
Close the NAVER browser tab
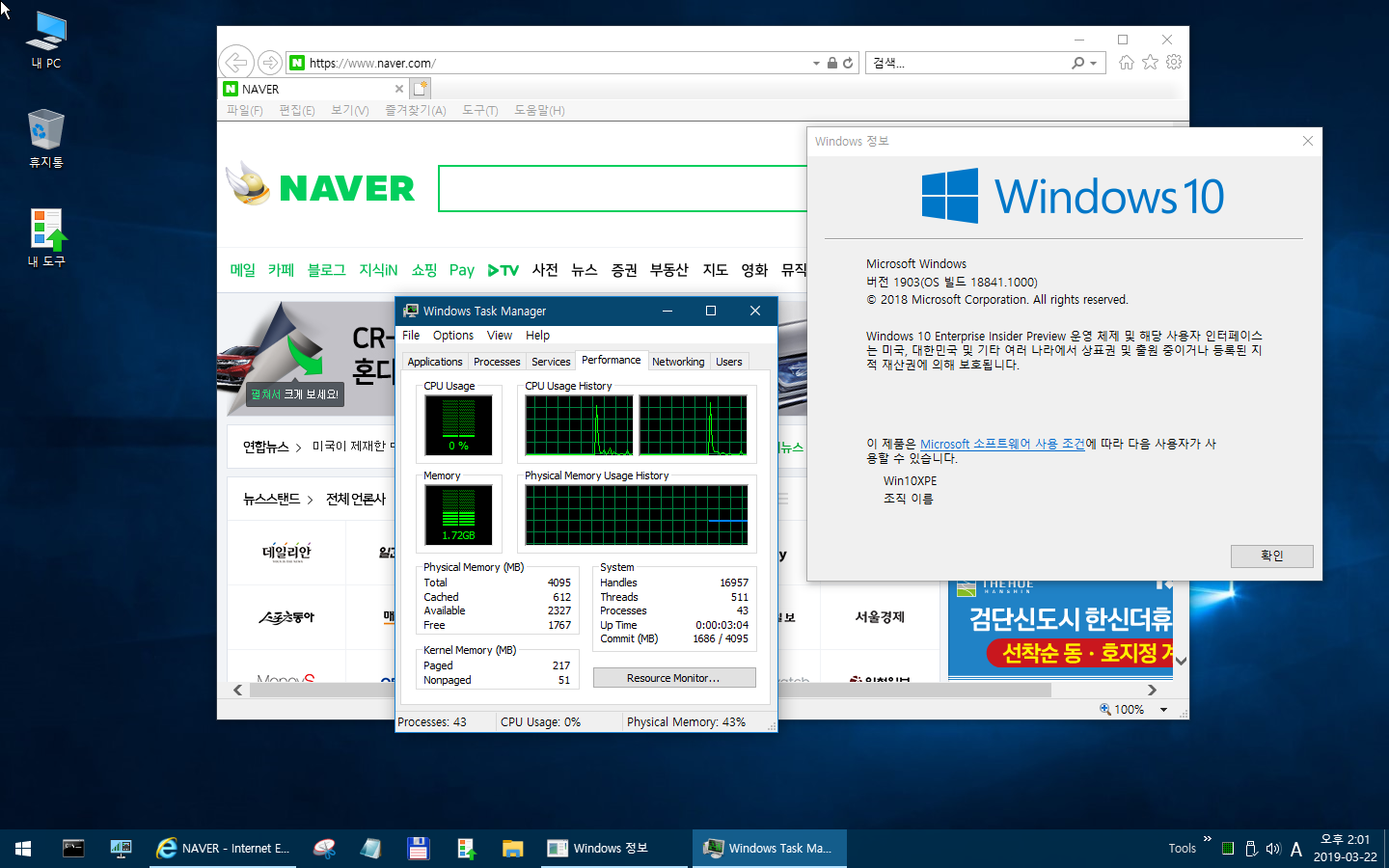[x=399, y=89]
